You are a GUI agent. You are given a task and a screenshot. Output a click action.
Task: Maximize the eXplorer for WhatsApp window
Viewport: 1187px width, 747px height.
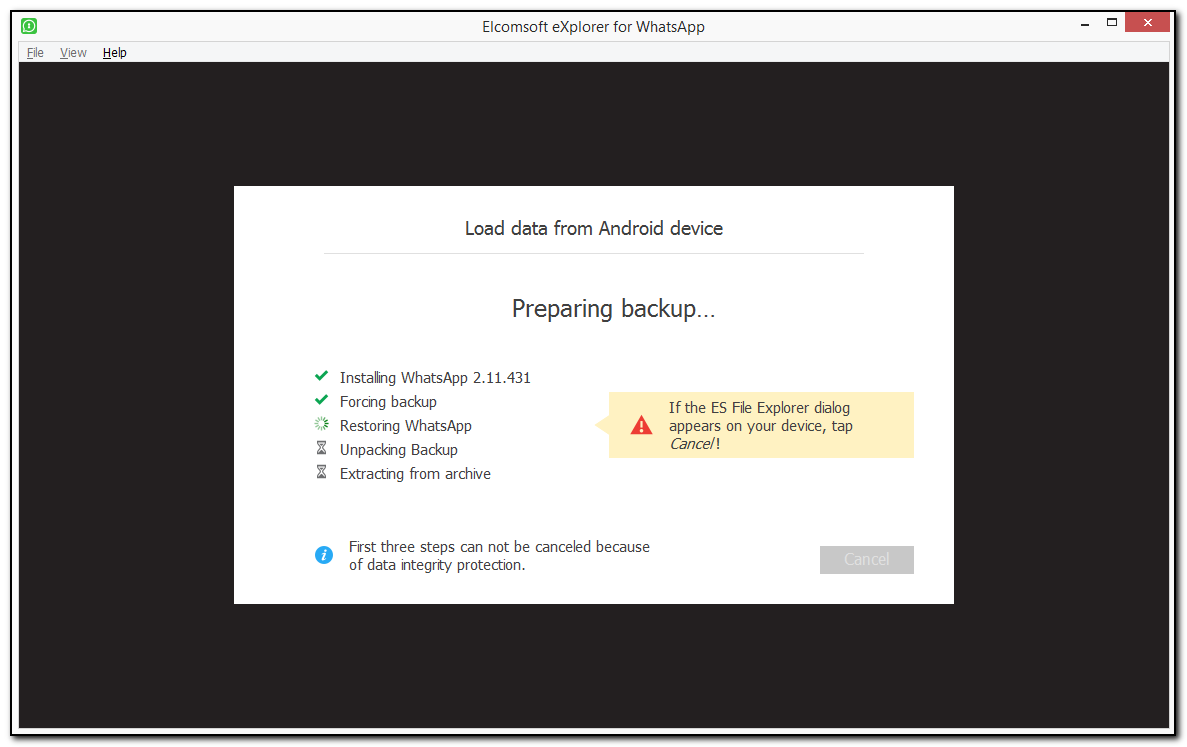pyautogui.click(x=1111, y=22)
